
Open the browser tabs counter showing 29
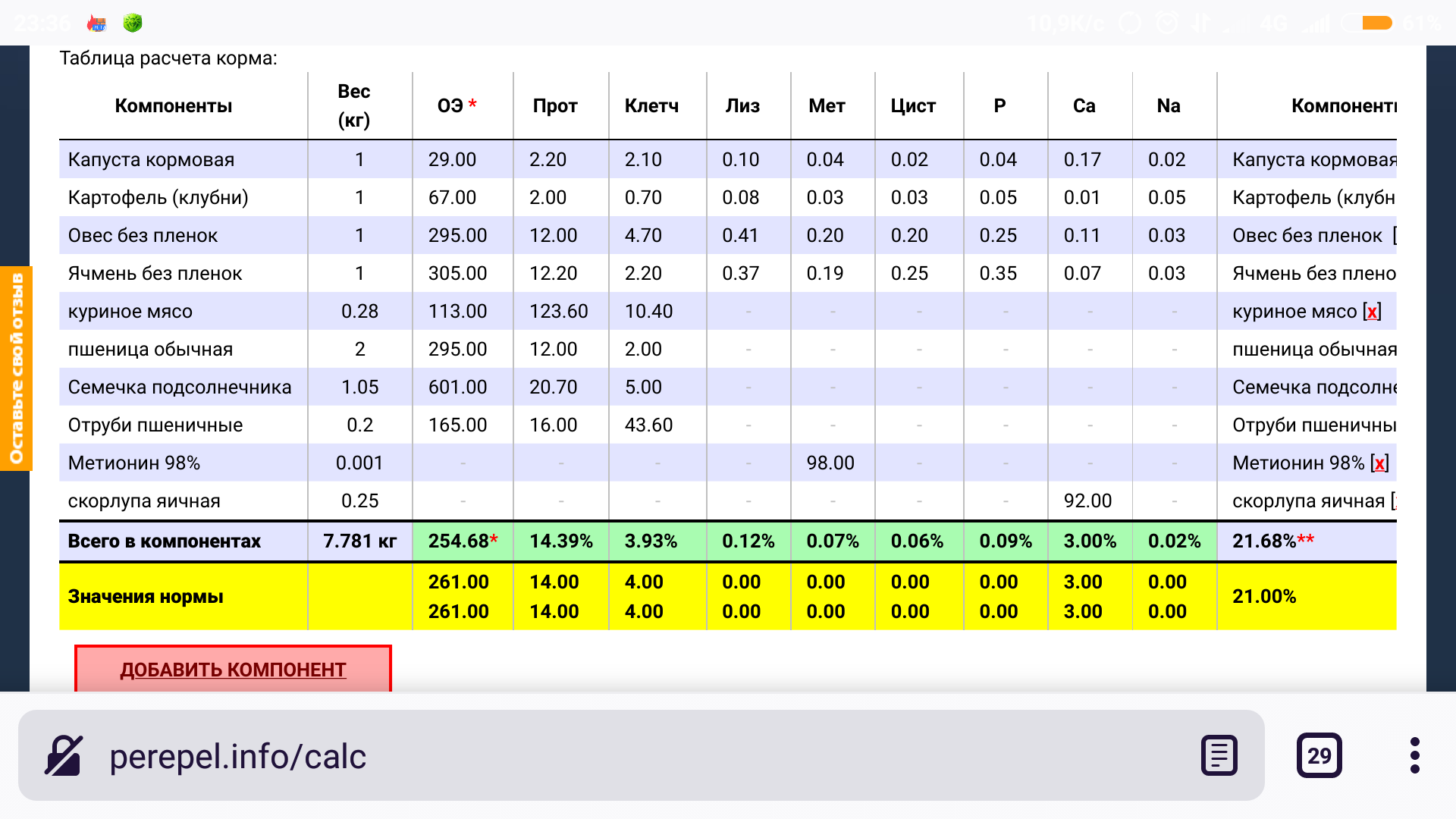coord(1319,755)
